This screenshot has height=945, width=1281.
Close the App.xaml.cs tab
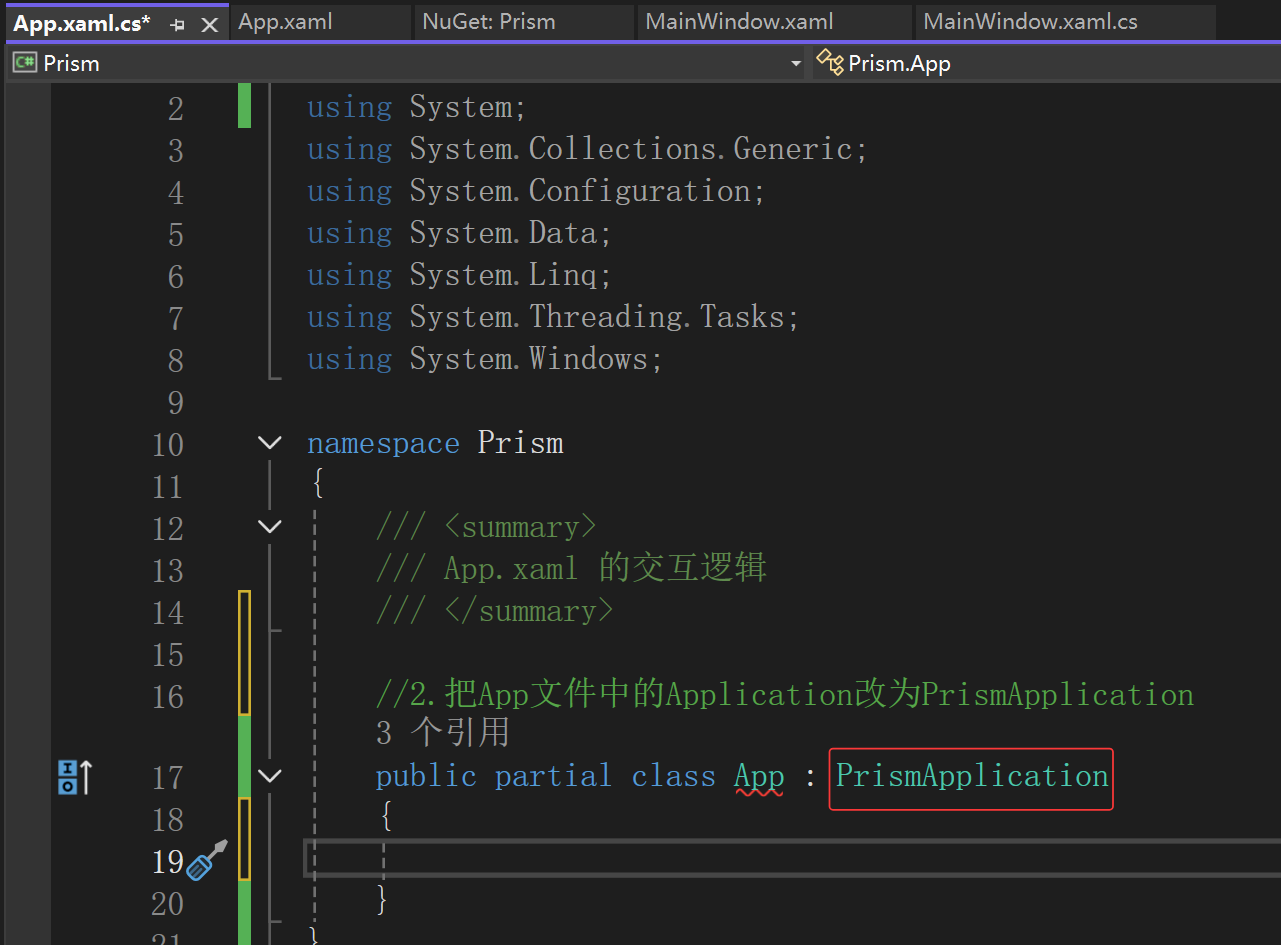(x=210, y=24)
